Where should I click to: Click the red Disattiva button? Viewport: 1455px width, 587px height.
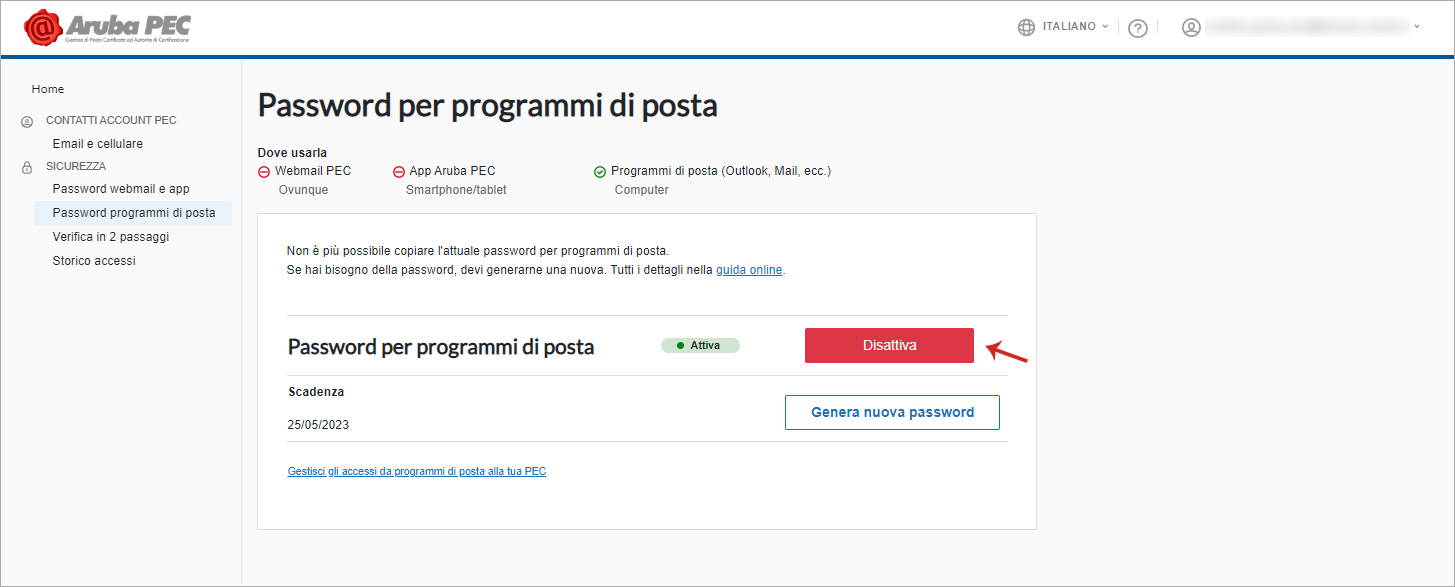[889, 345]
